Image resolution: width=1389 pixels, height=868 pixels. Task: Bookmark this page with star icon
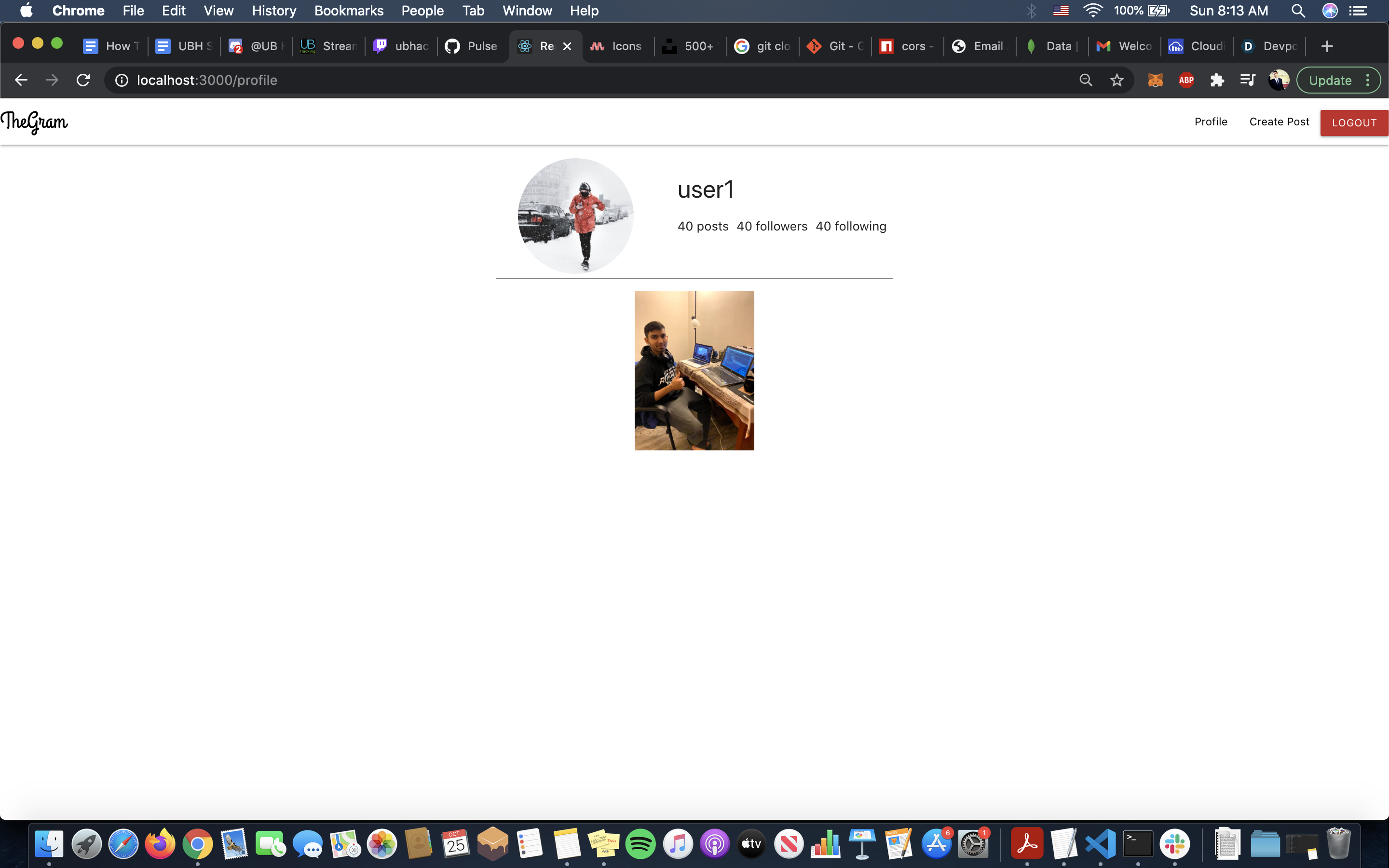coord(1117,81)
